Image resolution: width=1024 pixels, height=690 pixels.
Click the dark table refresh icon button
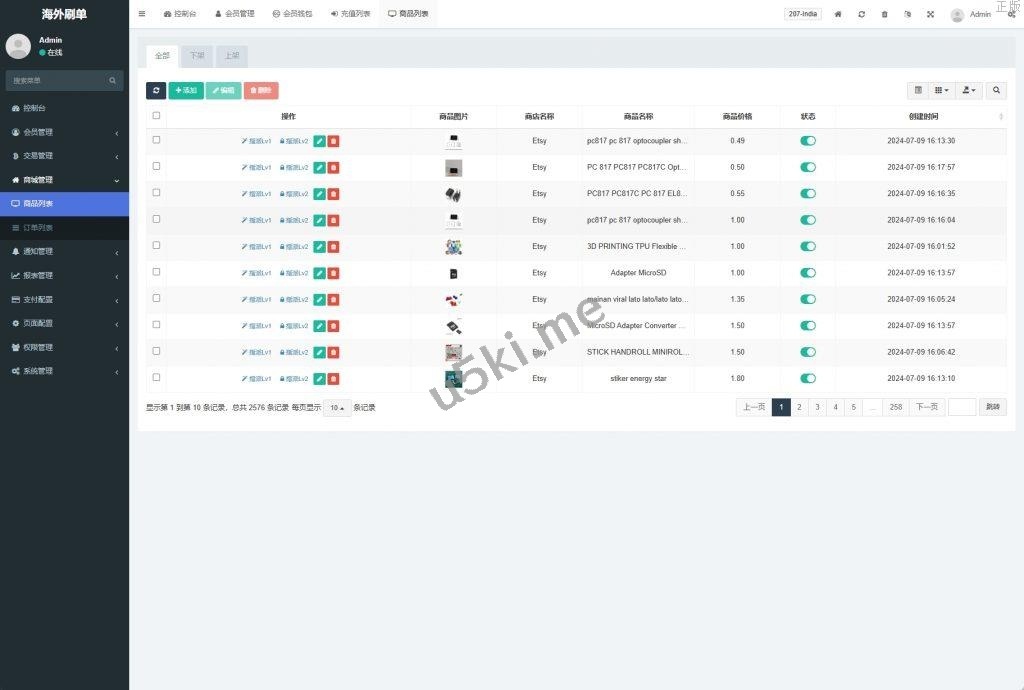pyautogui.click(x=156, y=90)
